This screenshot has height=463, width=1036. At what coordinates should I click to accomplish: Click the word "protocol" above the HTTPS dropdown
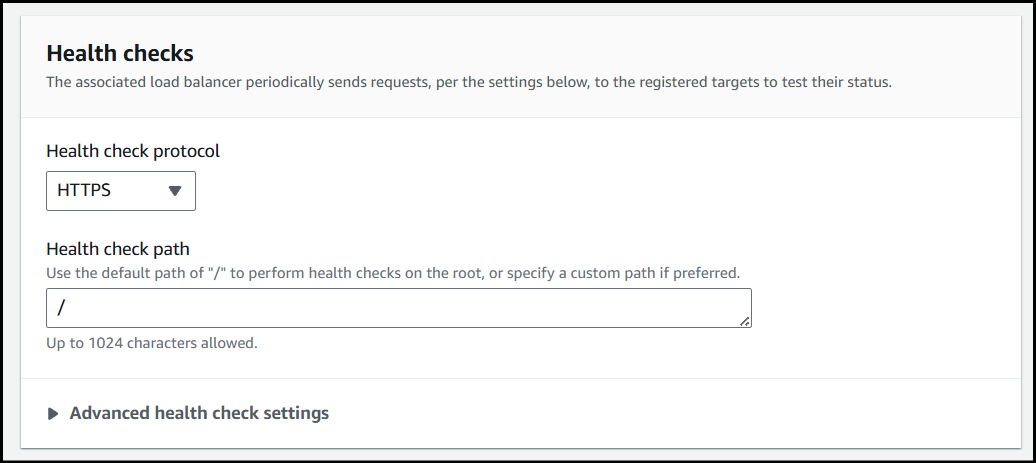(x=186, y=152)
